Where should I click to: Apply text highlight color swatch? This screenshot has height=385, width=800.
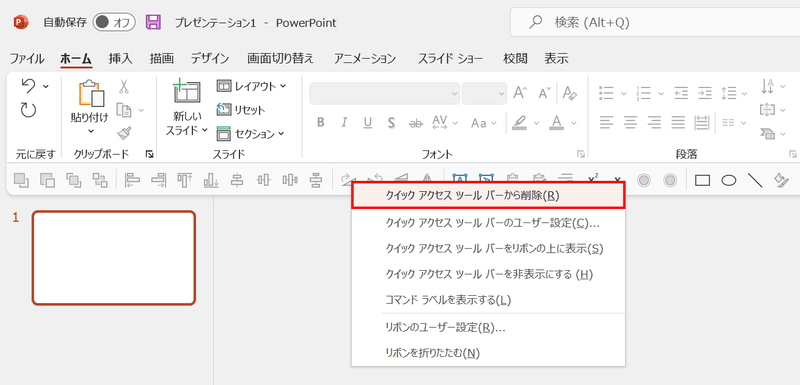coord(520,123)
